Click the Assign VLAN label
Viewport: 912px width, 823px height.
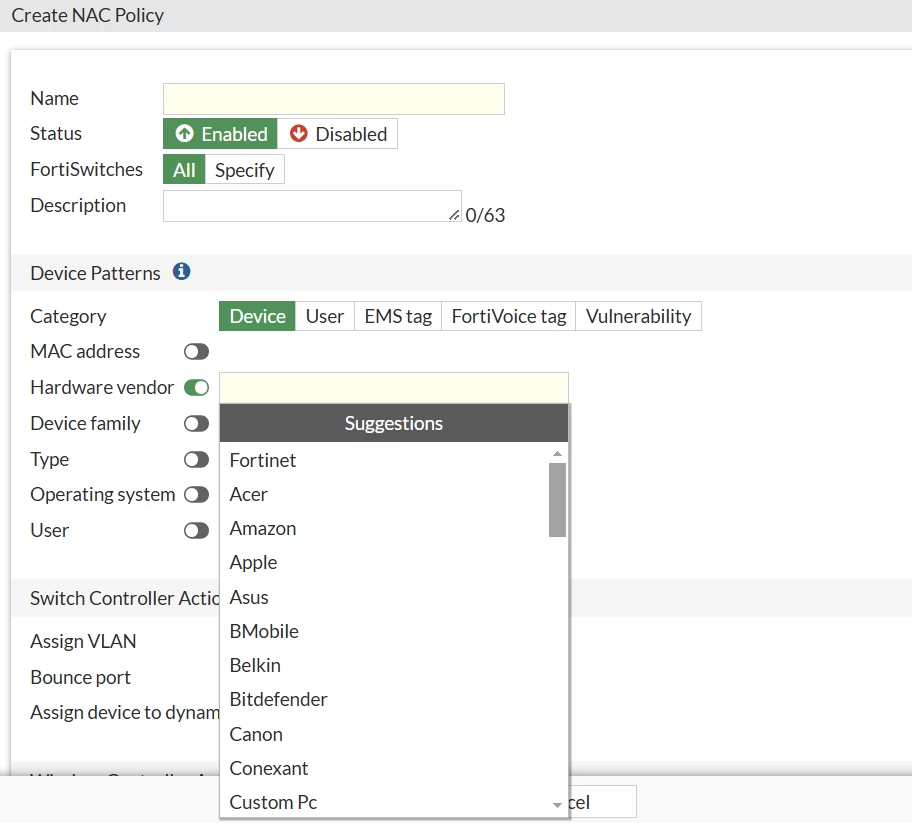click(x=83, y=641)
